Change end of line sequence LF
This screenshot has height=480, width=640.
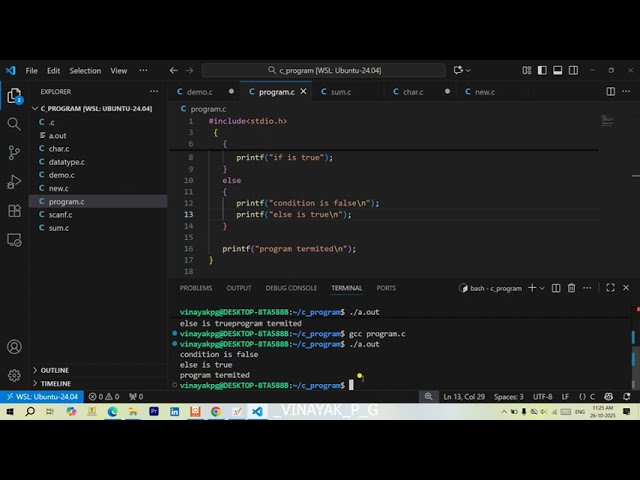[565, 396]
